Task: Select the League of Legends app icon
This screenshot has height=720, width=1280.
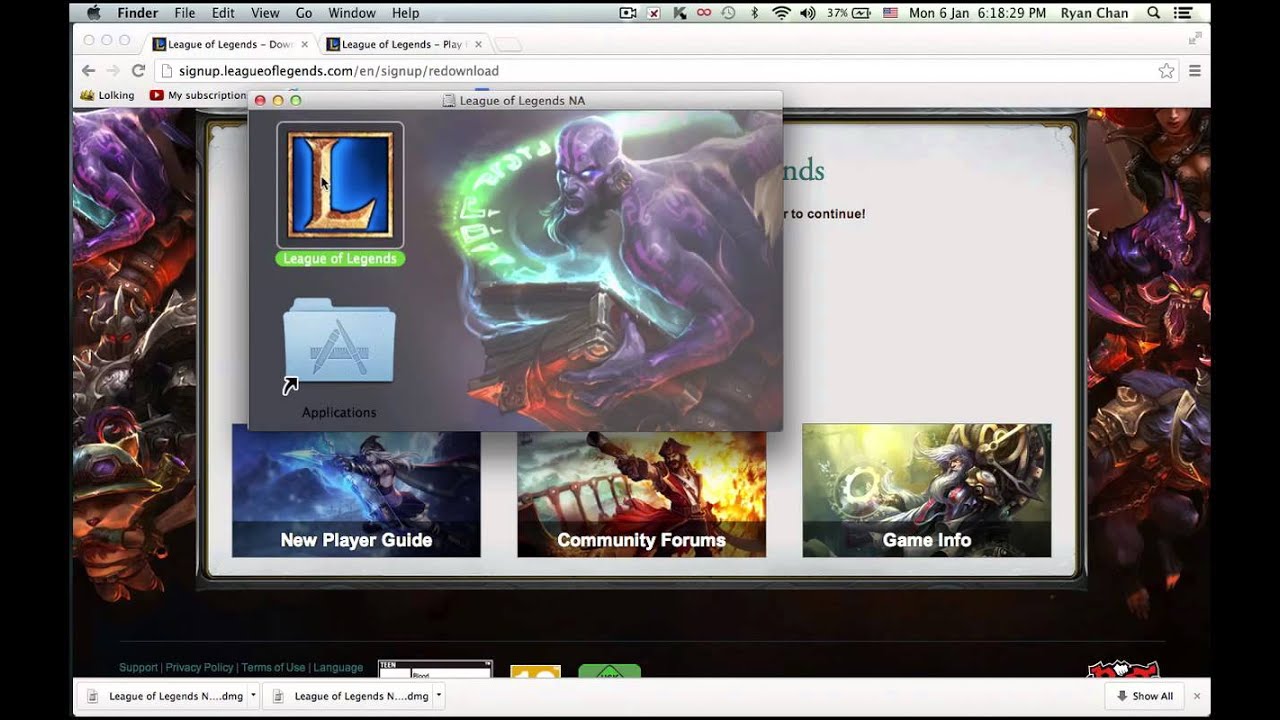Action: coord(340,185)
